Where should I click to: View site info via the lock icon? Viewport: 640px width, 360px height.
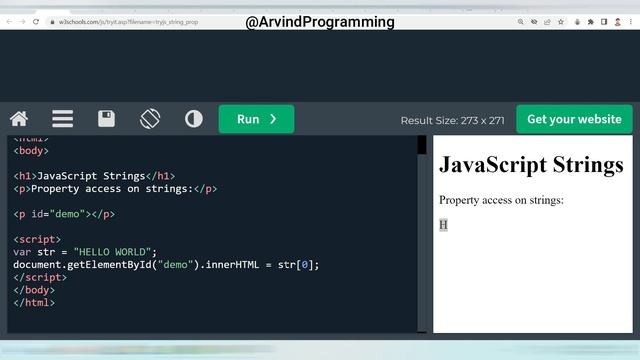pyautogui.click(x=52, y=22)
